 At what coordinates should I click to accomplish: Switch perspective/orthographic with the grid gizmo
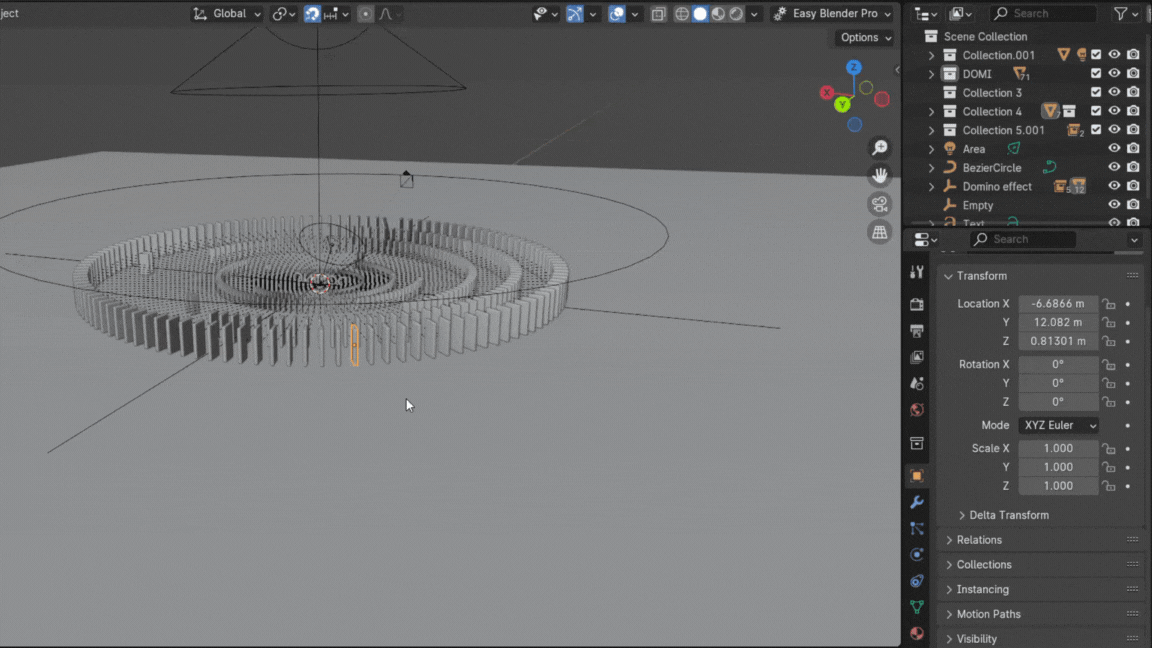(x=880, y=232)
